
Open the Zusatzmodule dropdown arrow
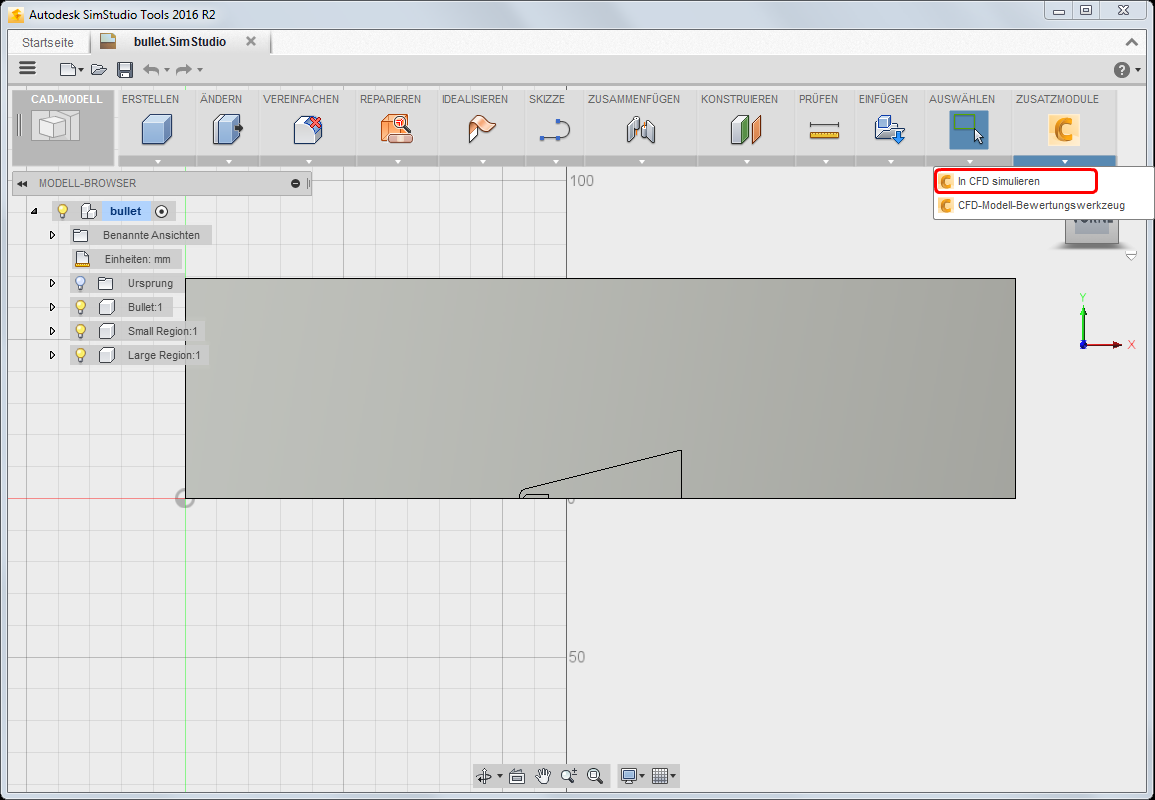[1064, 161]
